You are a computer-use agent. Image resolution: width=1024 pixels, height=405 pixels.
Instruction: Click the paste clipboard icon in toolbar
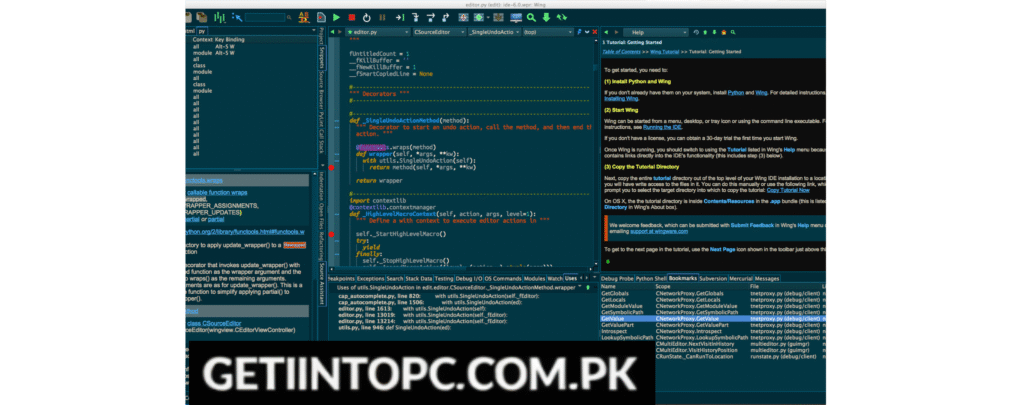point(202,18)
